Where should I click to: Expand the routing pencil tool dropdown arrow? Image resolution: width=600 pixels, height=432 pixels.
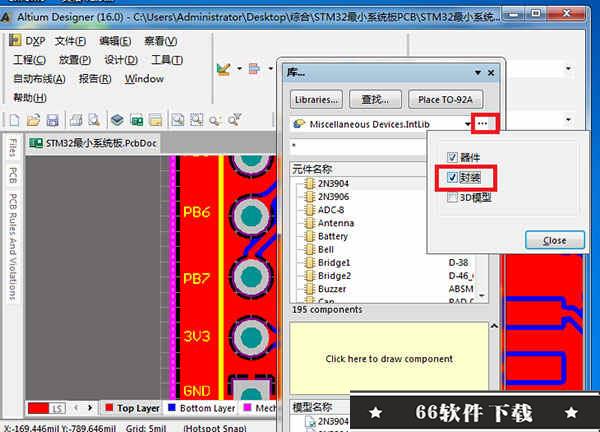[239, 68]
